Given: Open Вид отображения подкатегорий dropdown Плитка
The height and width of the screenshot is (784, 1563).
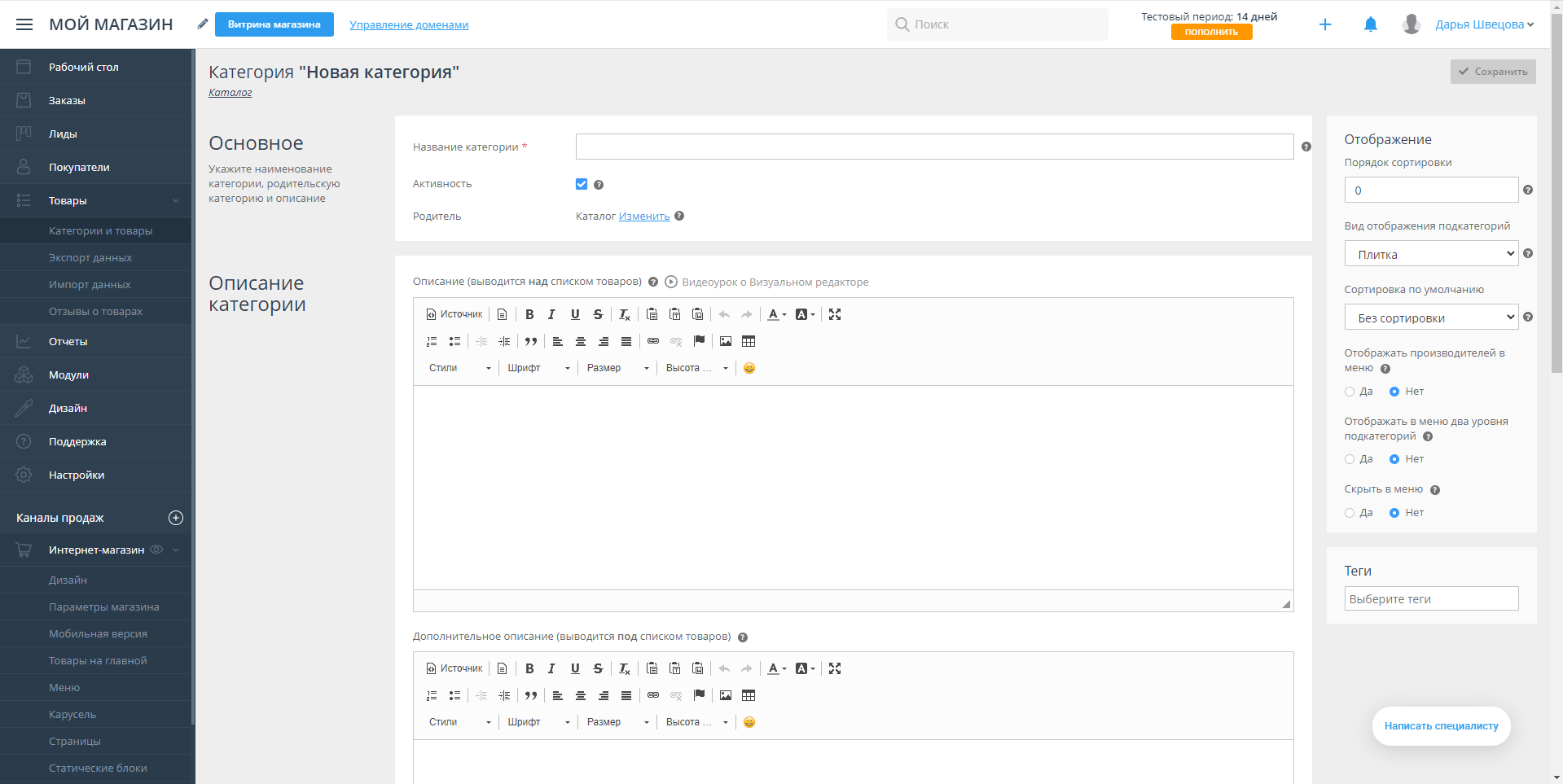Looking at the screenshot, I should click(x=1431, y=254).
